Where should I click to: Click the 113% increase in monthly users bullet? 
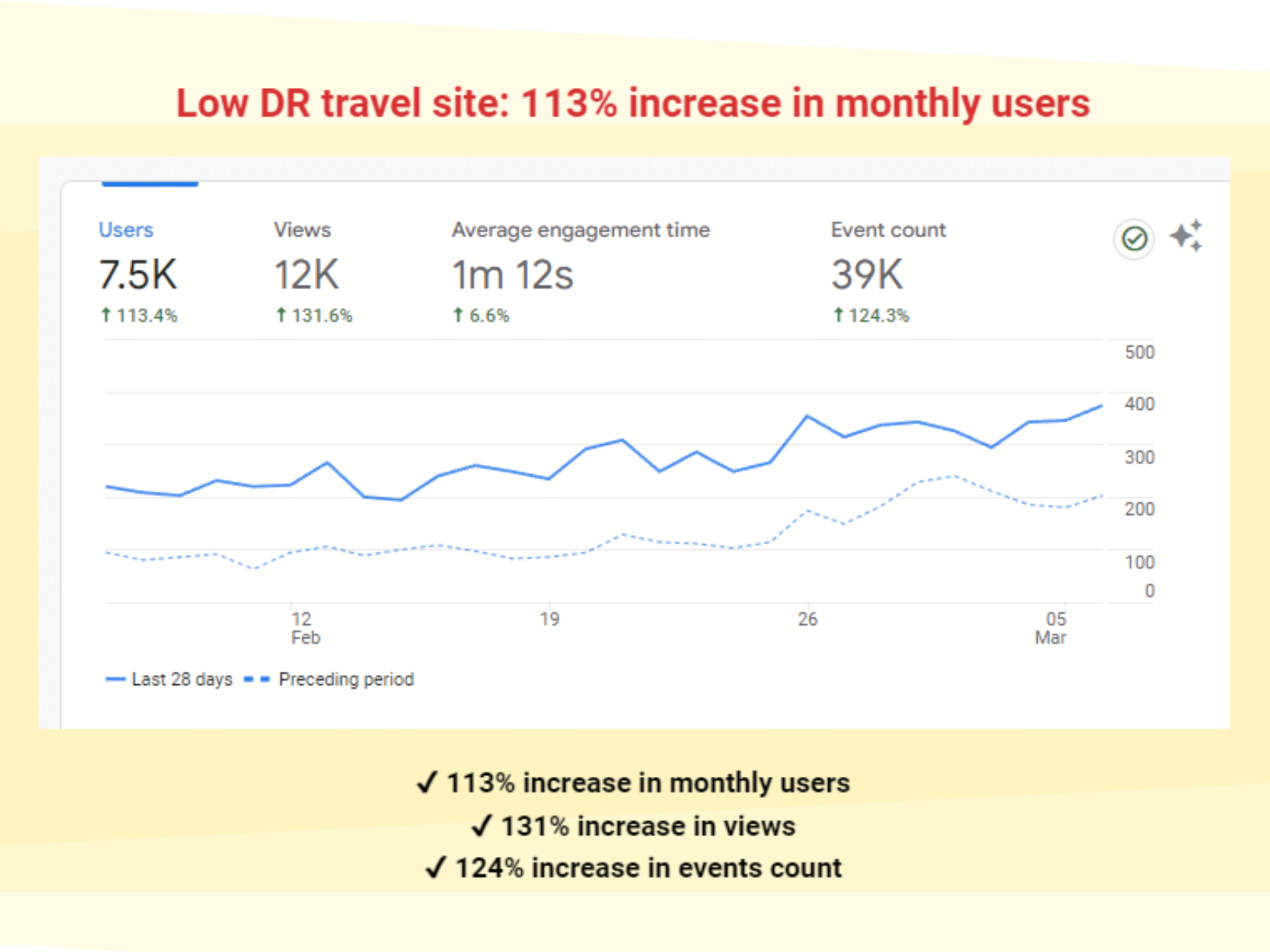[x=633, y=783]
